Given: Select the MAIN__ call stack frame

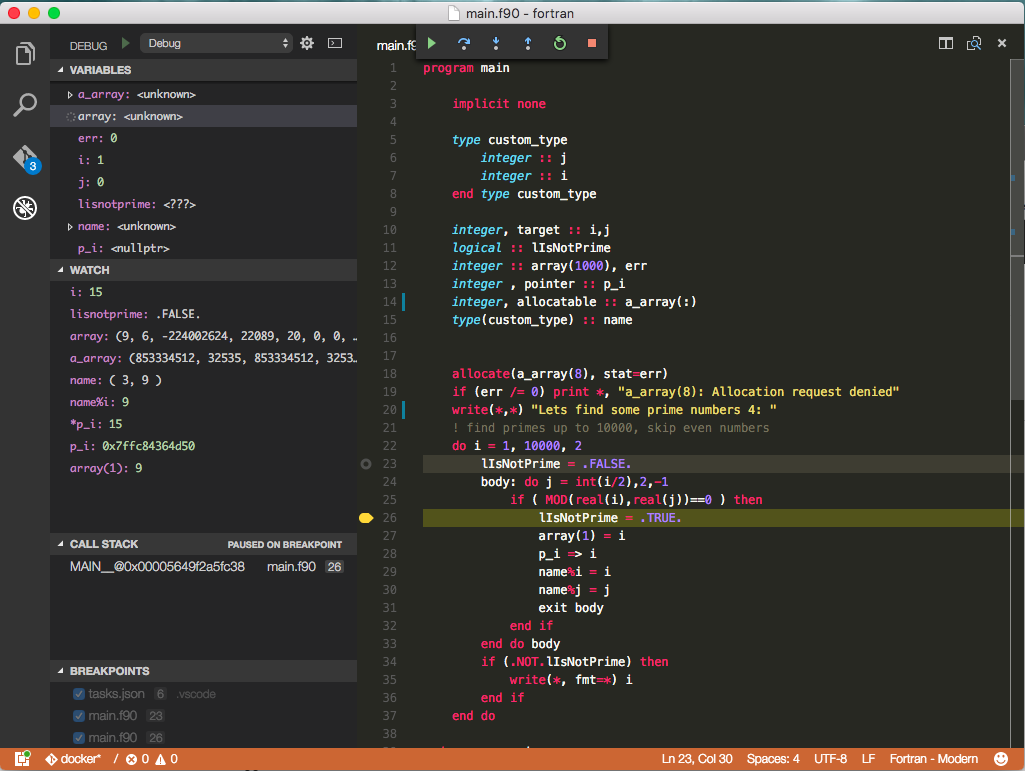Looking at the screenshot, I should (x=157, y=566).
